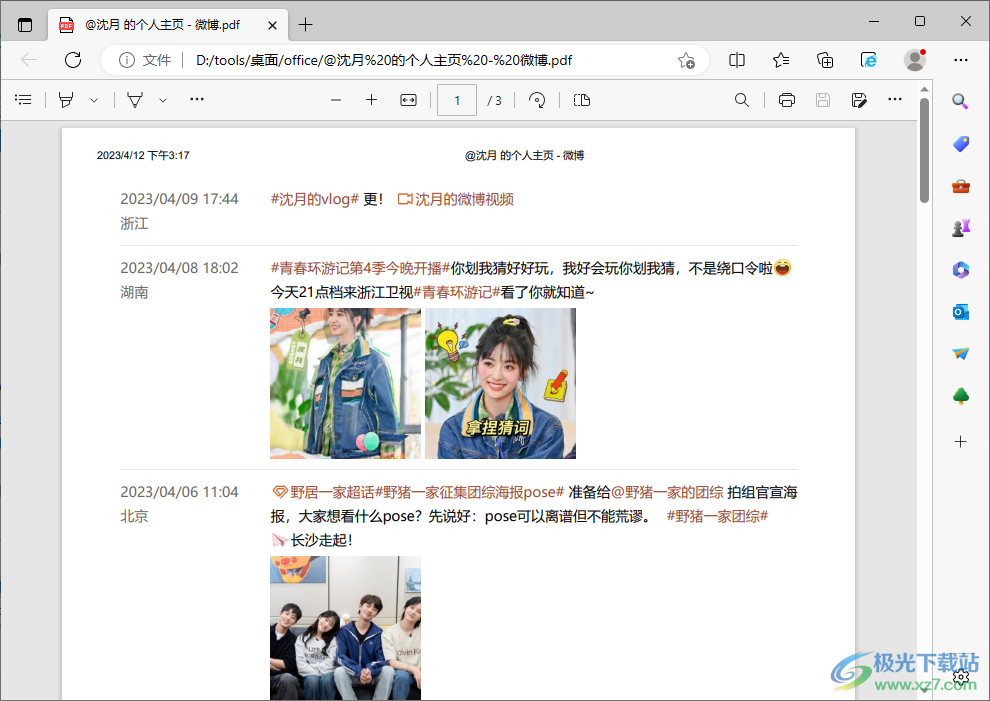The height and width of the screenshot is (701, 990).
Task: Click the #沈月的vlog# hashtag link
Action: point(314,200)
